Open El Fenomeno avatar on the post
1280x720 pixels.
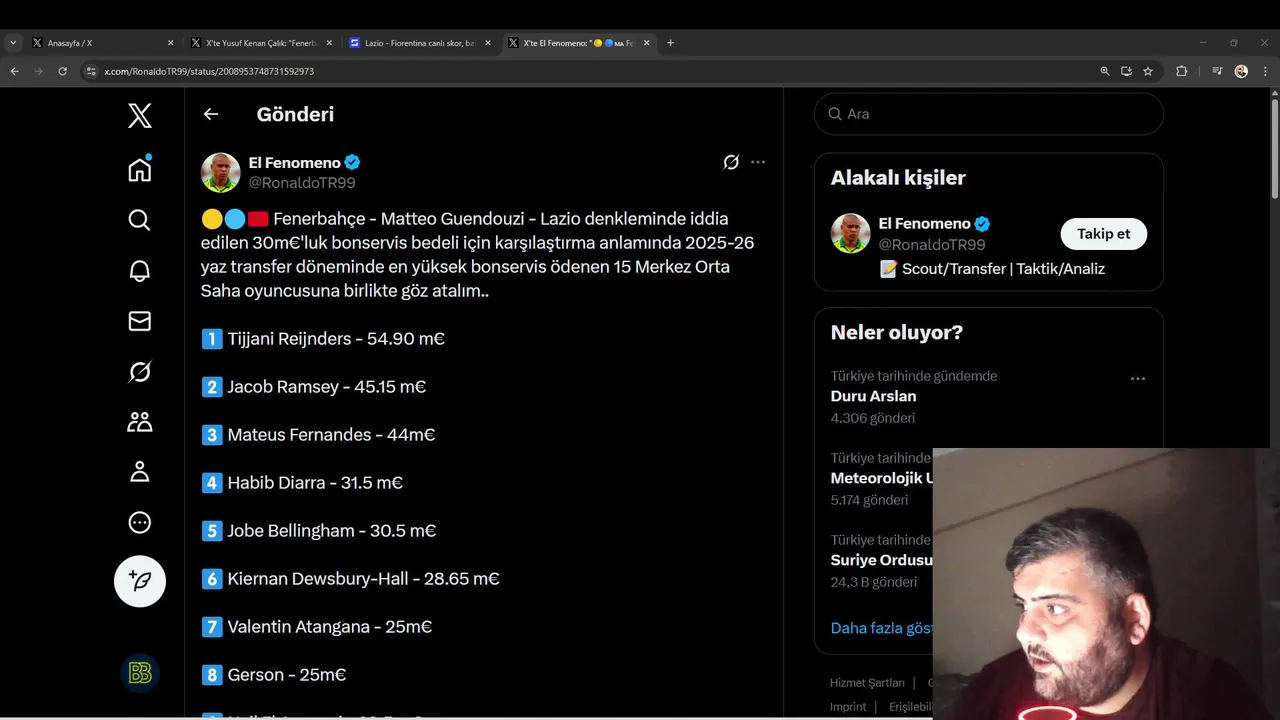221,173
